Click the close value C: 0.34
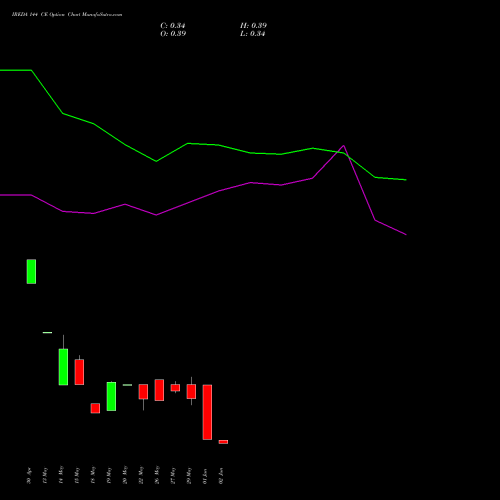The width and height of the screenshot is (500, 500). (173, 26)
